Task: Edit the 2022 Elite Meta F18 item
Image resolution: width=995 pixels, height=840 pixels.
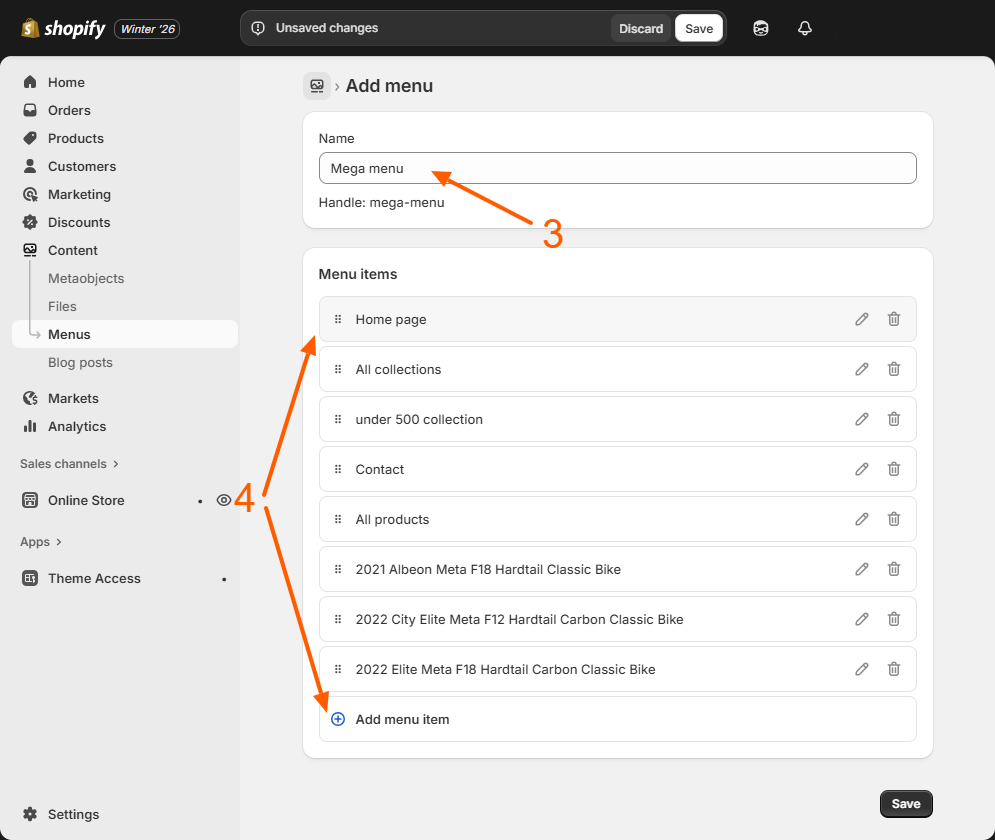Action: pos(861,669)
